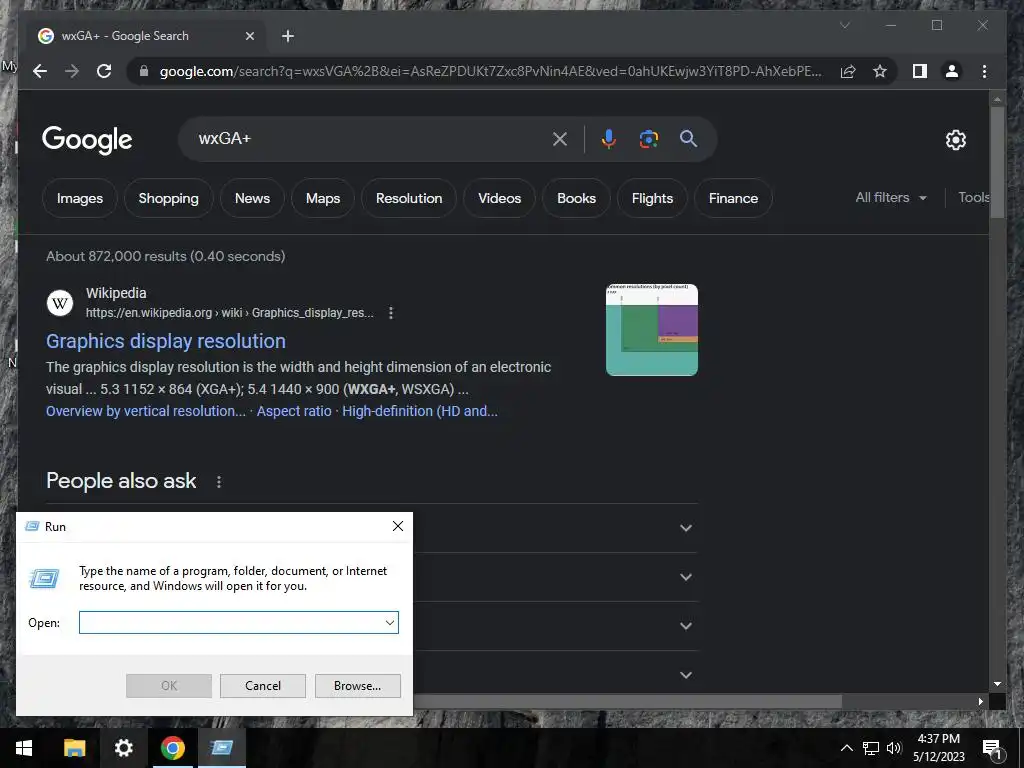The image size is (1024, 768).
Task: Open the Chrome profile menu
Action: pyautogui.click(x=952, y=71)
